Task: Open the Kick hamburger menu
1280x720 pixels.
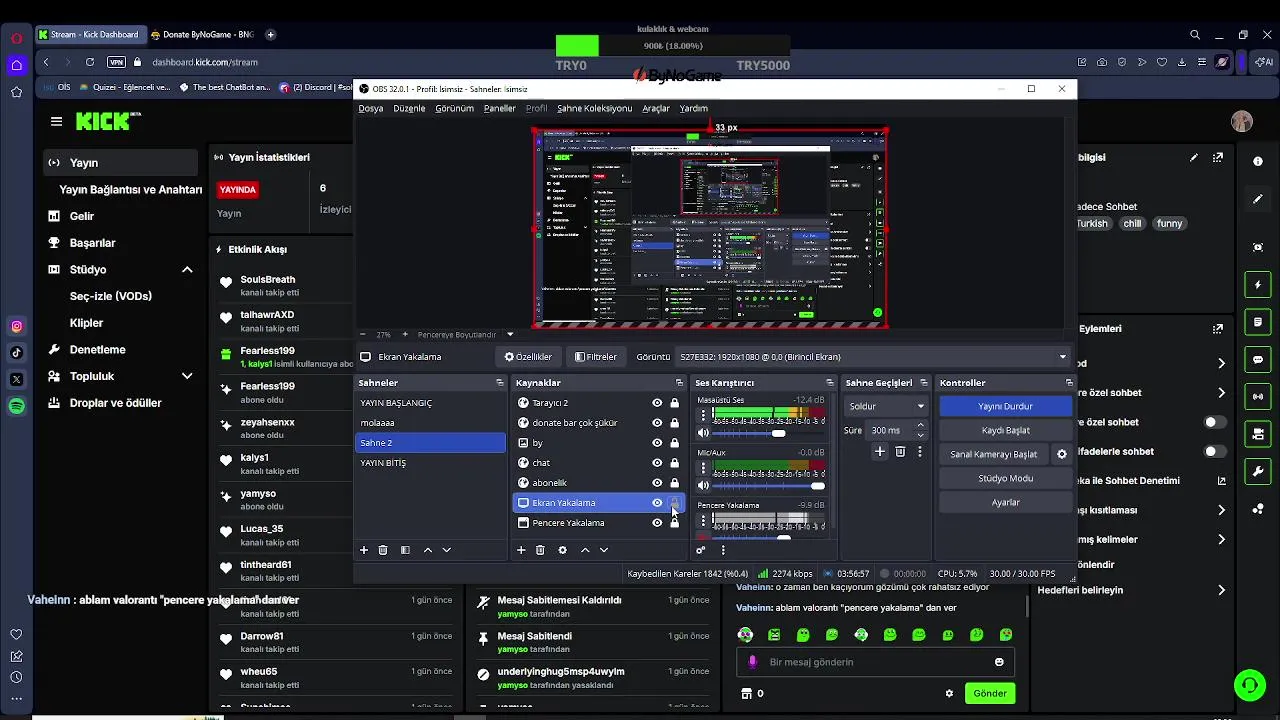Action: pyautogui.click(x=56, y=121)
